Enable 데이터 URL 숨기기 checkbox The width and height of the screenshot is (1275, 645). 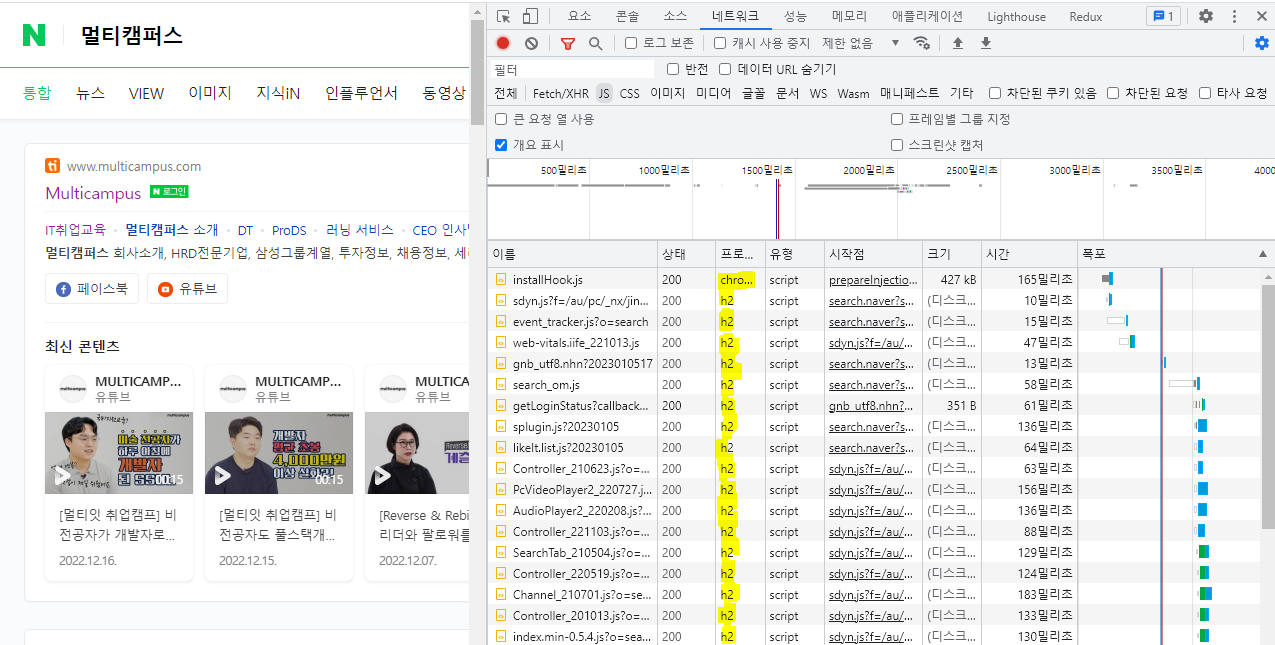tap(725, 69)
